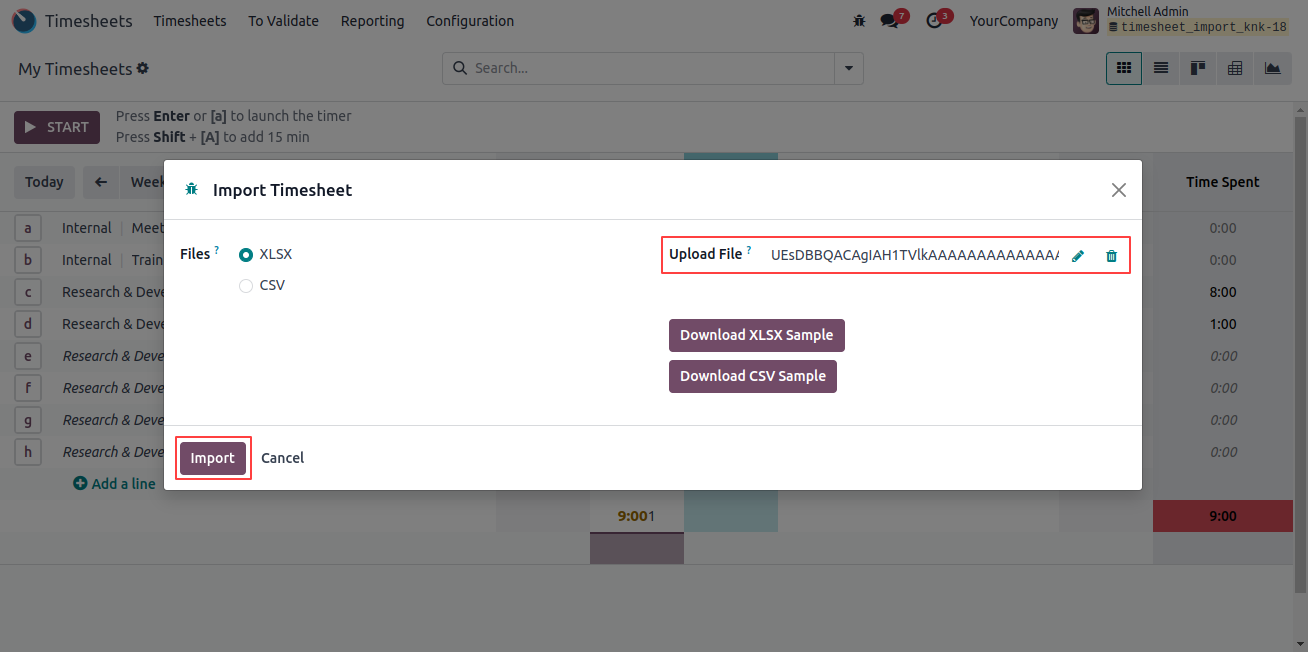Select the XLSX file type radio

(246, 255)
